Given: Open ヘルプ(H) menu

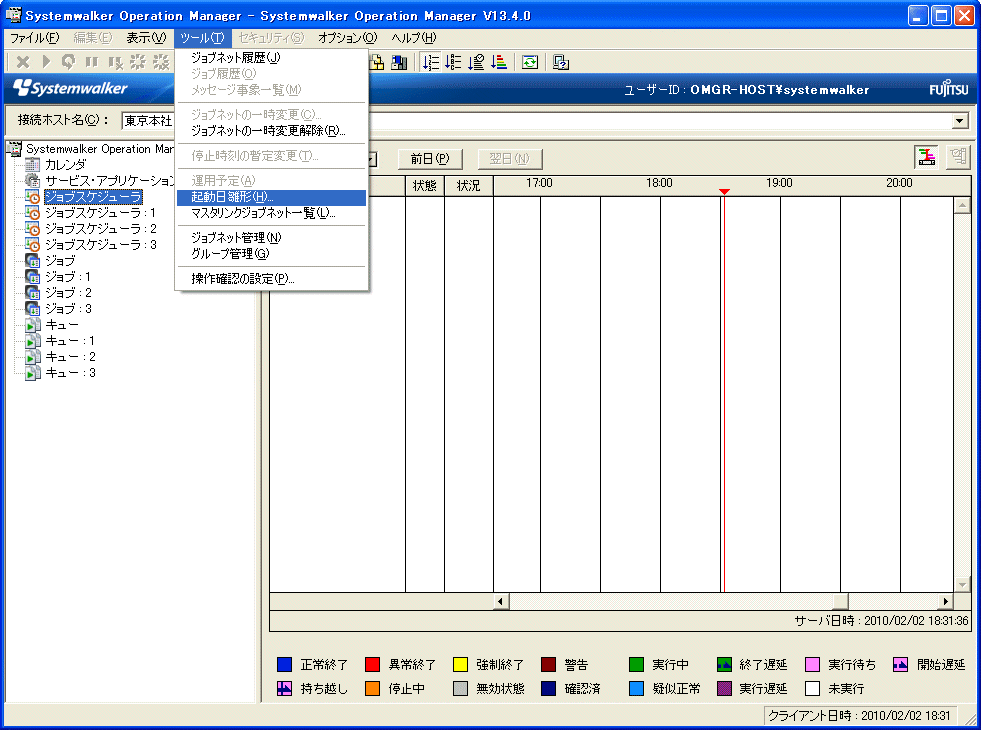Looking at the screenshot, I should click(x=414, y=38).
